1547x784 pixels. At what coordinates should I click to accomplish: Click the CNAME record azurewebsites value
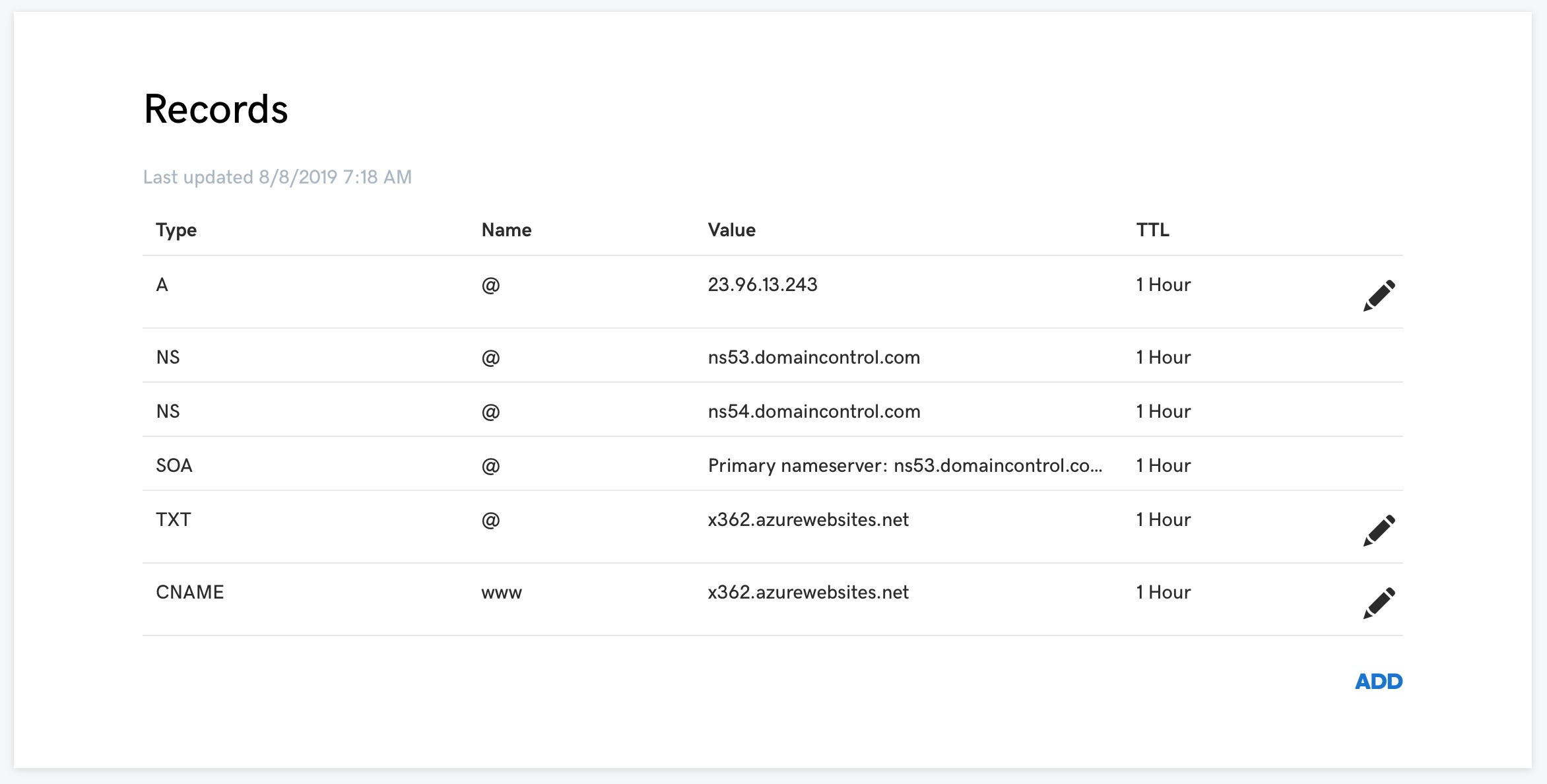click(x=808, y=592)
